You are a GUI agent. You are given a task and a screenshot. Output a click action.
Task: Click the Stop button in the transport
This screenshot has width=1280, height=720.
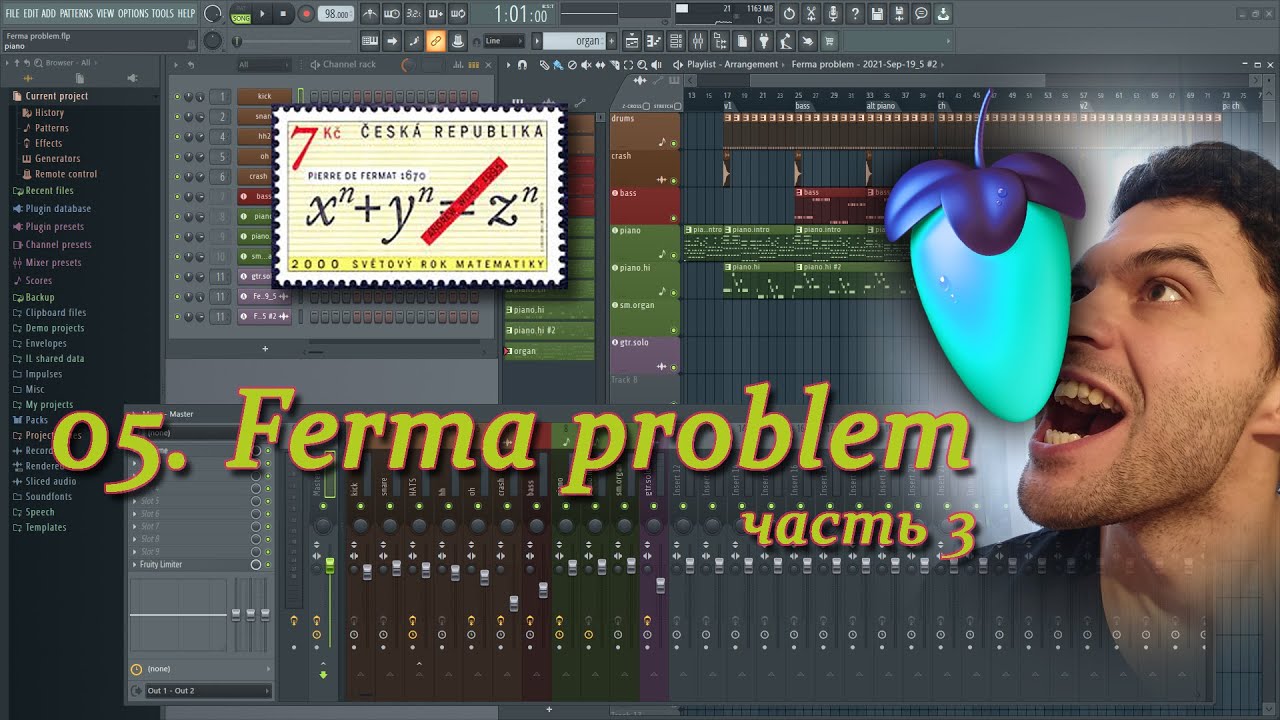pos(284,14)
